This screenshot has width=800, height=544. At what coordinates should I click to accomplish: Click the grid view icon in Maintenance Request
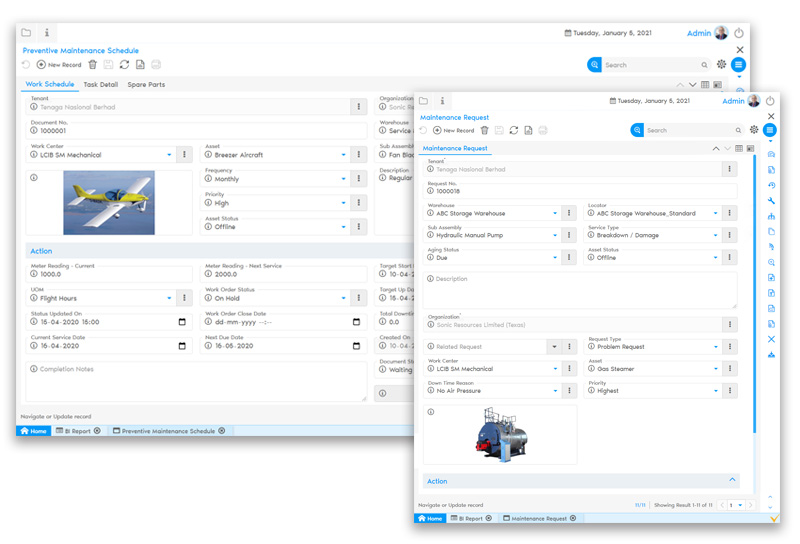click(x=738, y=149)
